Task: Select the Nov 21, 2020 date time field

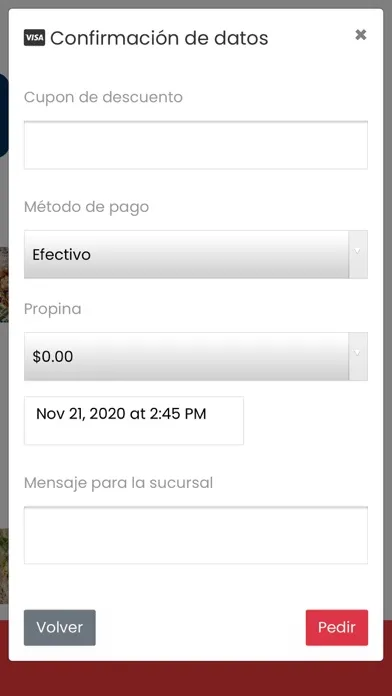Action: [134, 420]
